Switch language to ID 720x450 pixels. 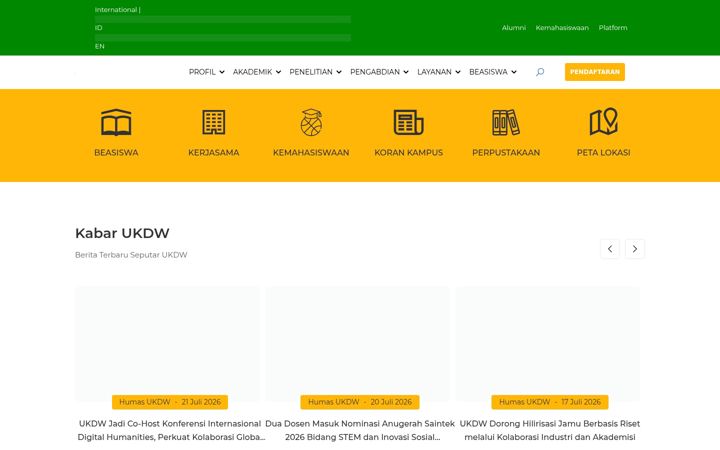click(98, 28)
